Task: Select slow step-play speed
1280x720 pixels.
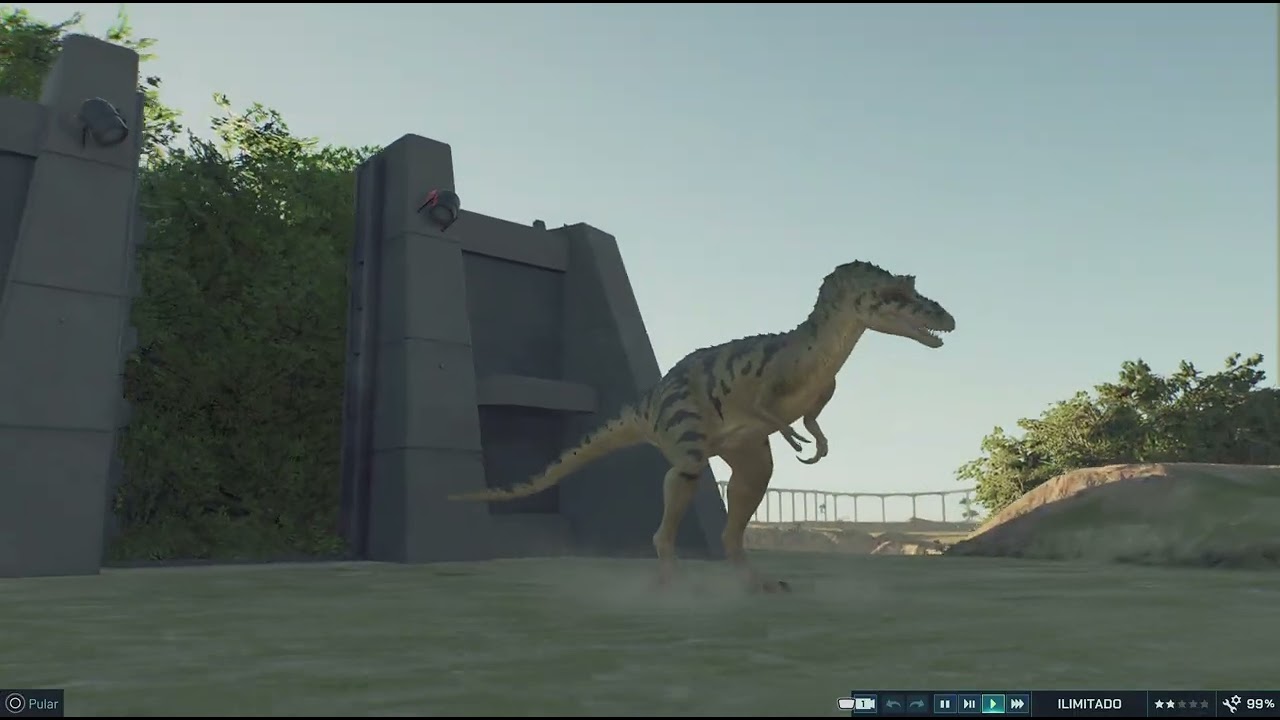Action: (x=969, y=704)
